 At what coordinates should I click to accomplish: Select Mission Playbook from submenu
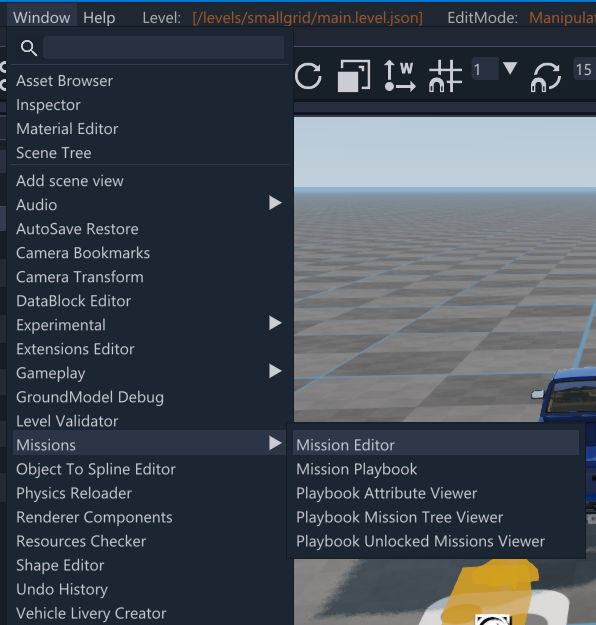tap(436, 469)
